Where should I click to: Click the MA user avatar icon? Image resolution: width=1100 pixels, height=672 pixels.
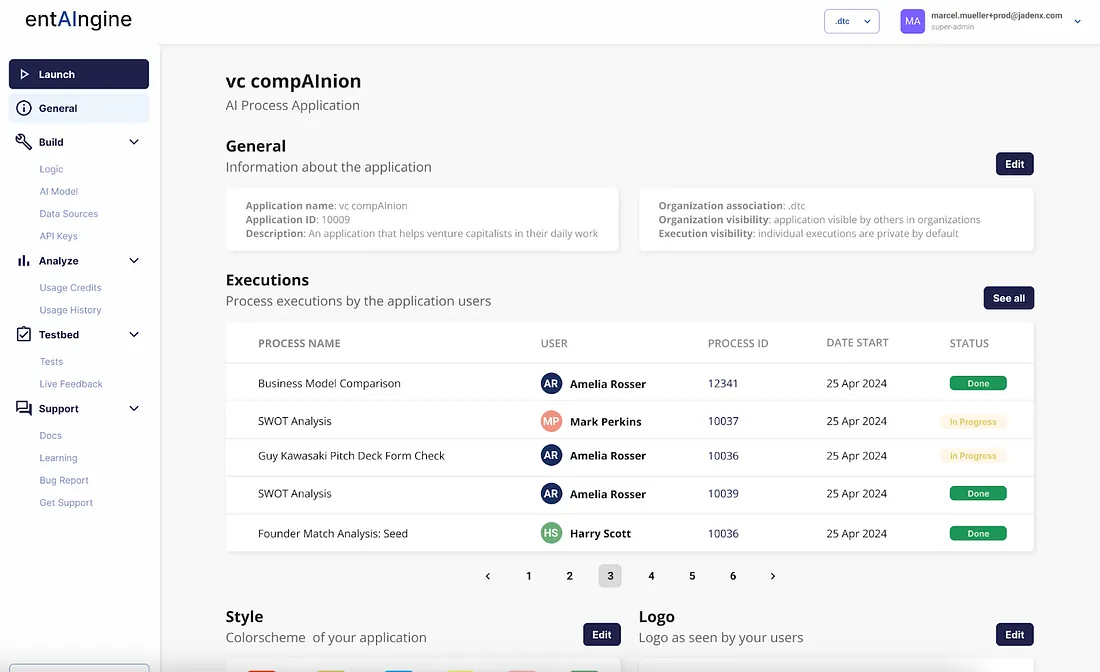tap(912, 21)
